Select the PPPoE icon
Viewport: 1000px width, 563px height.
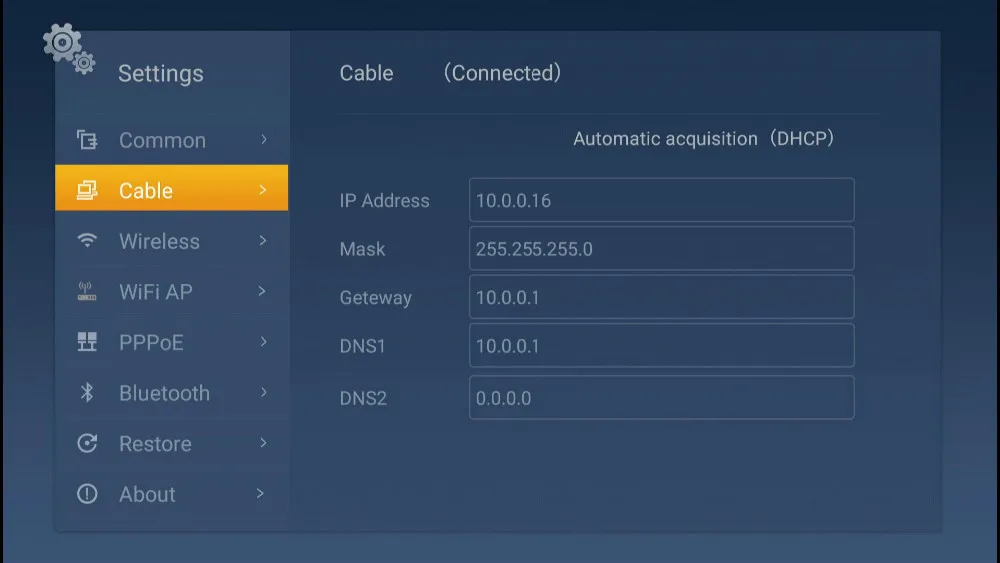(x=87, y=342)
